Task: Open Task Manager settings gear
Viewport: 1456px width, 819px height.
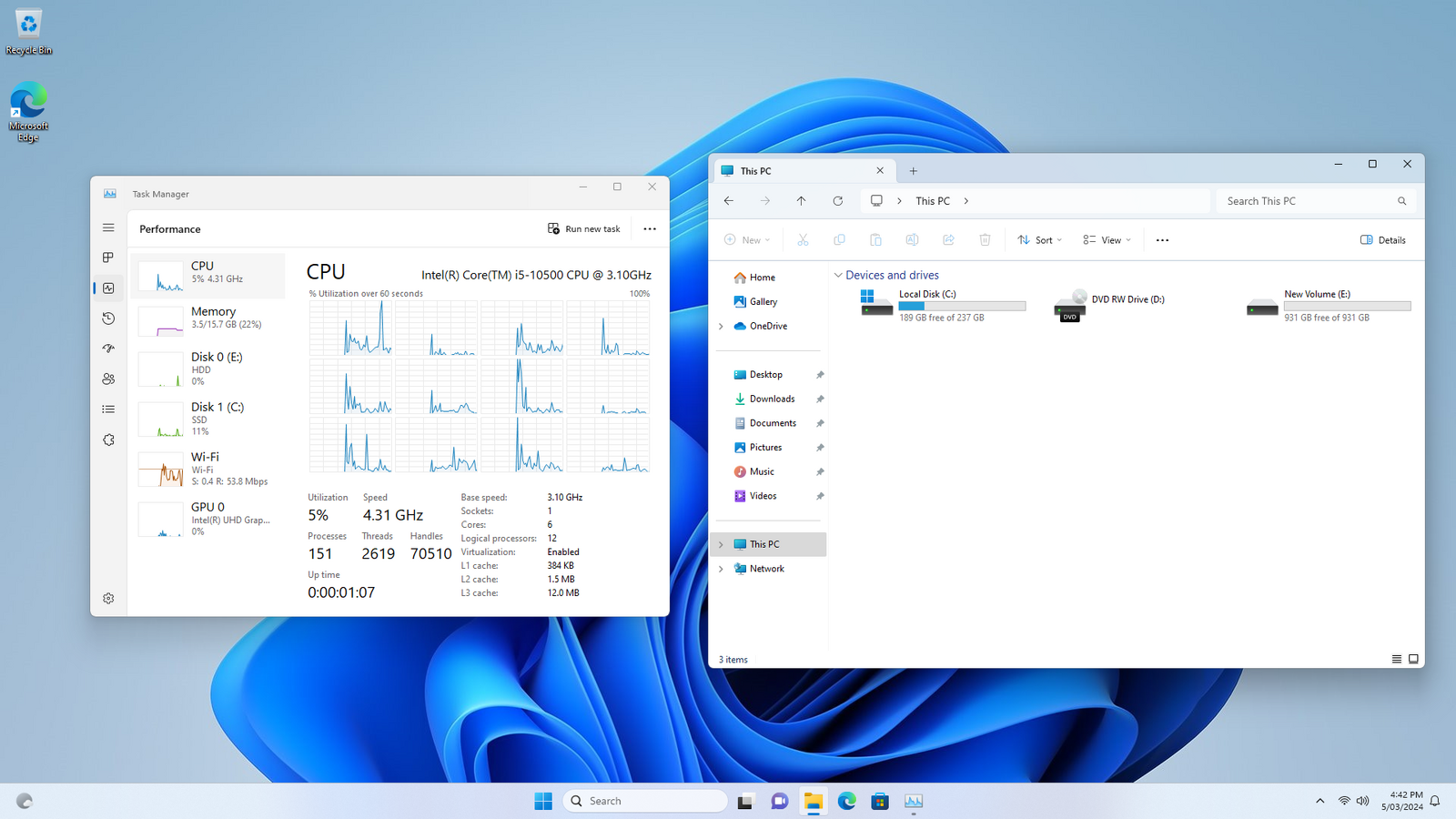Action: [x=108, y=598]
